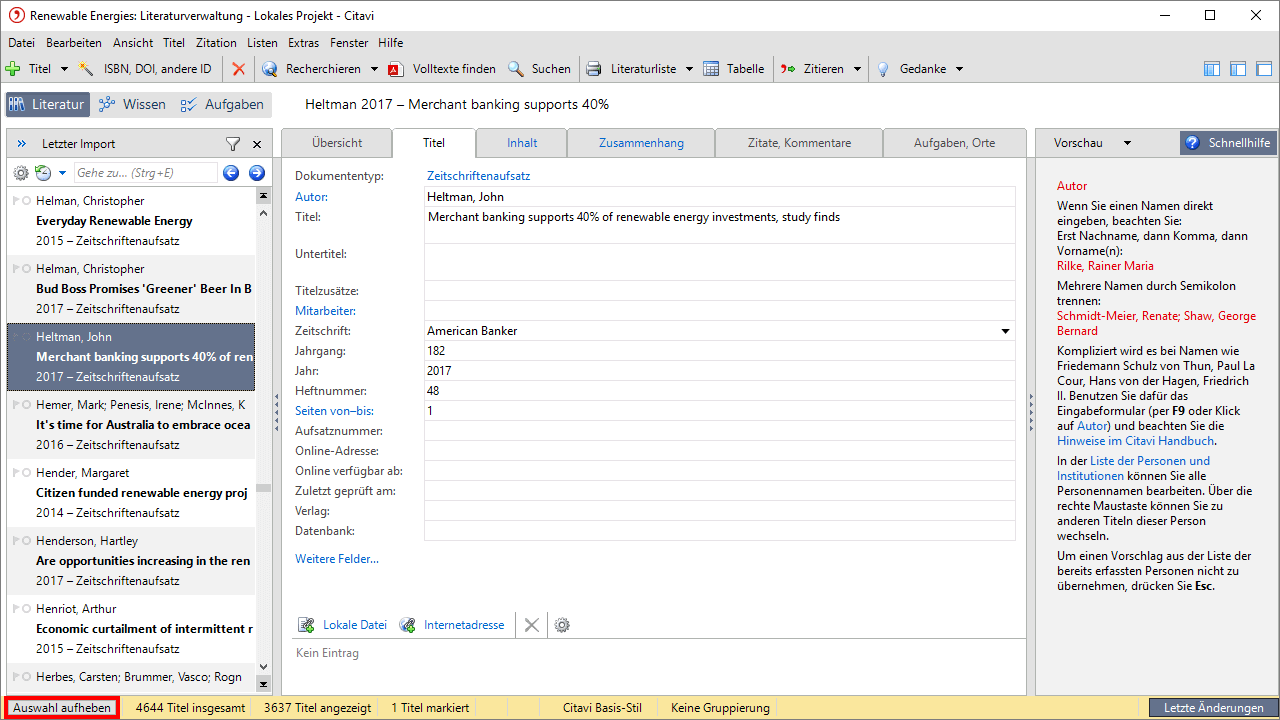Open the Zitation menu

coord(216,43)
